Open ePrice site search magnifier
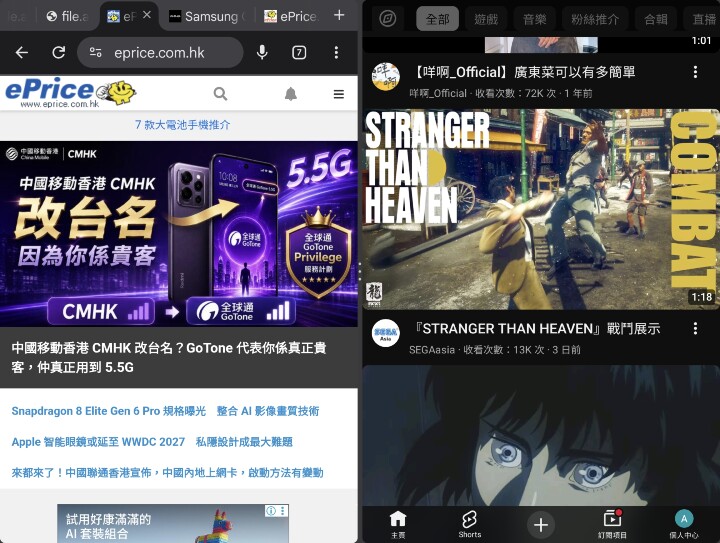This screenshot has width=720, height=543. tap(220, 94)
